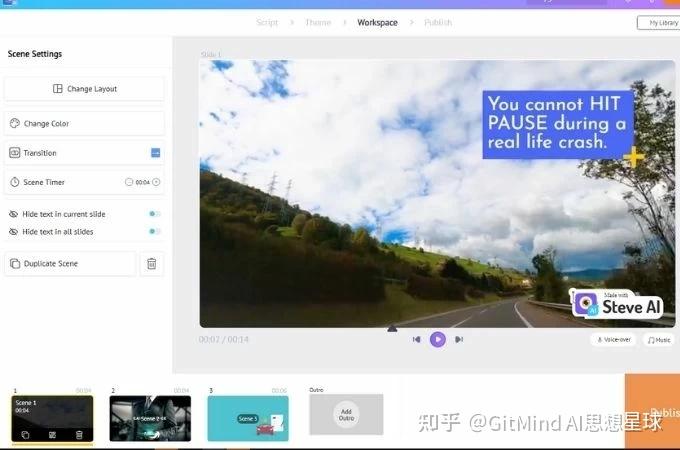Screen dimensions: 680x450
Task: Select the scene timer value 00:04
Action: [x=142, y=183]
